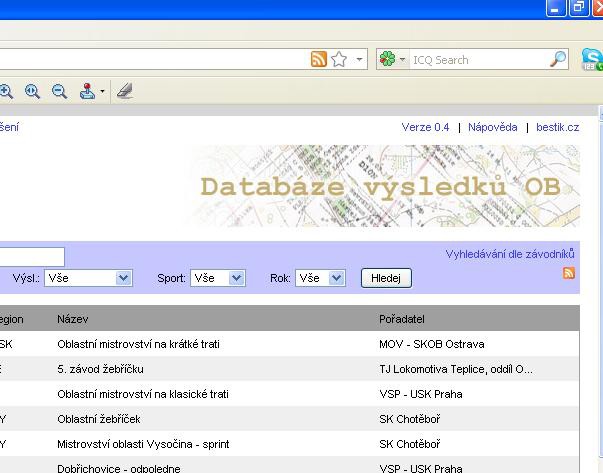Click the zoom in magnifier with blue plus
603x473 pixels.
33,91
